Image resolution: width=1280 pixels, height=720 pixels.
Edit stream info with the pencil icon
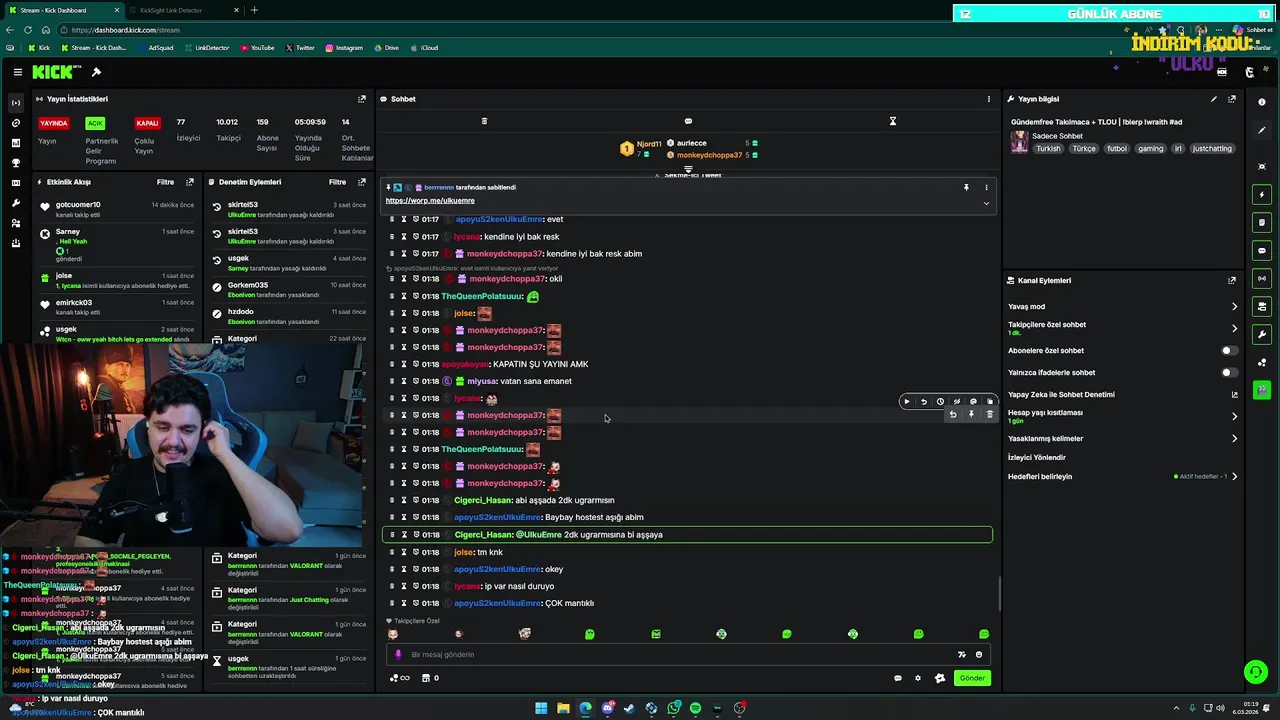click(1214, 99)
